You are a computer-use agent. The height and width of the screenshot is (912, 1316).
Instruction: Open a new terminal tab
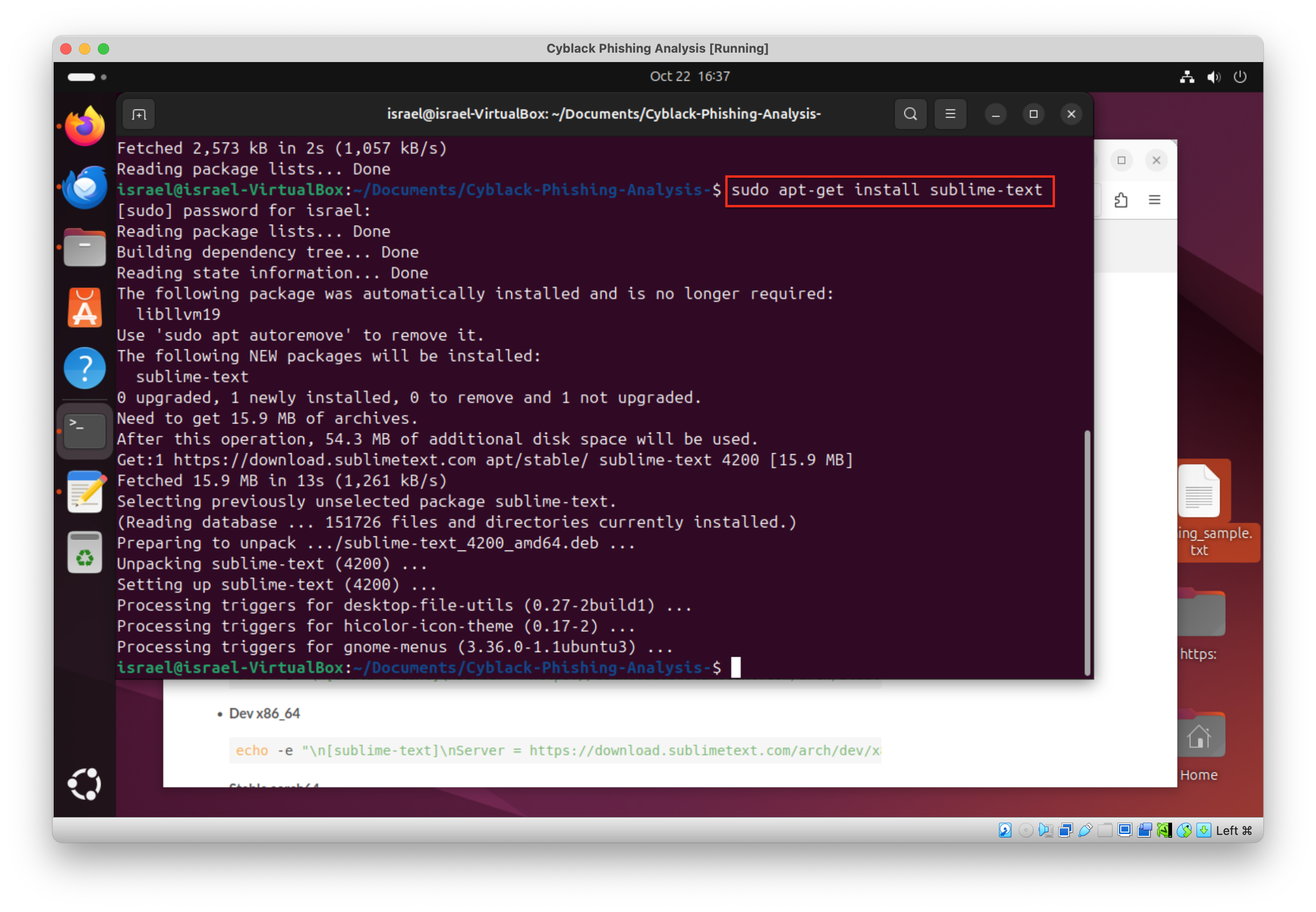coord(139,114)
